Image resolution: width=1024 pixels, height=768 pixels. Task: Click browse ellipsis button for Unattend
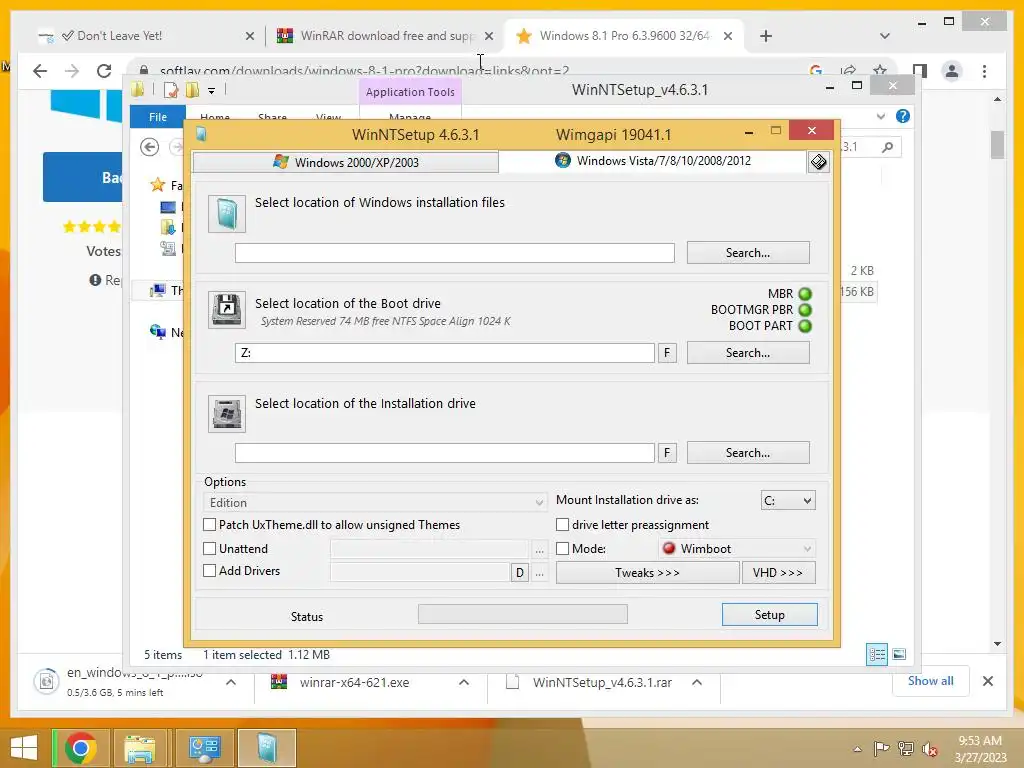coord(539,550)
